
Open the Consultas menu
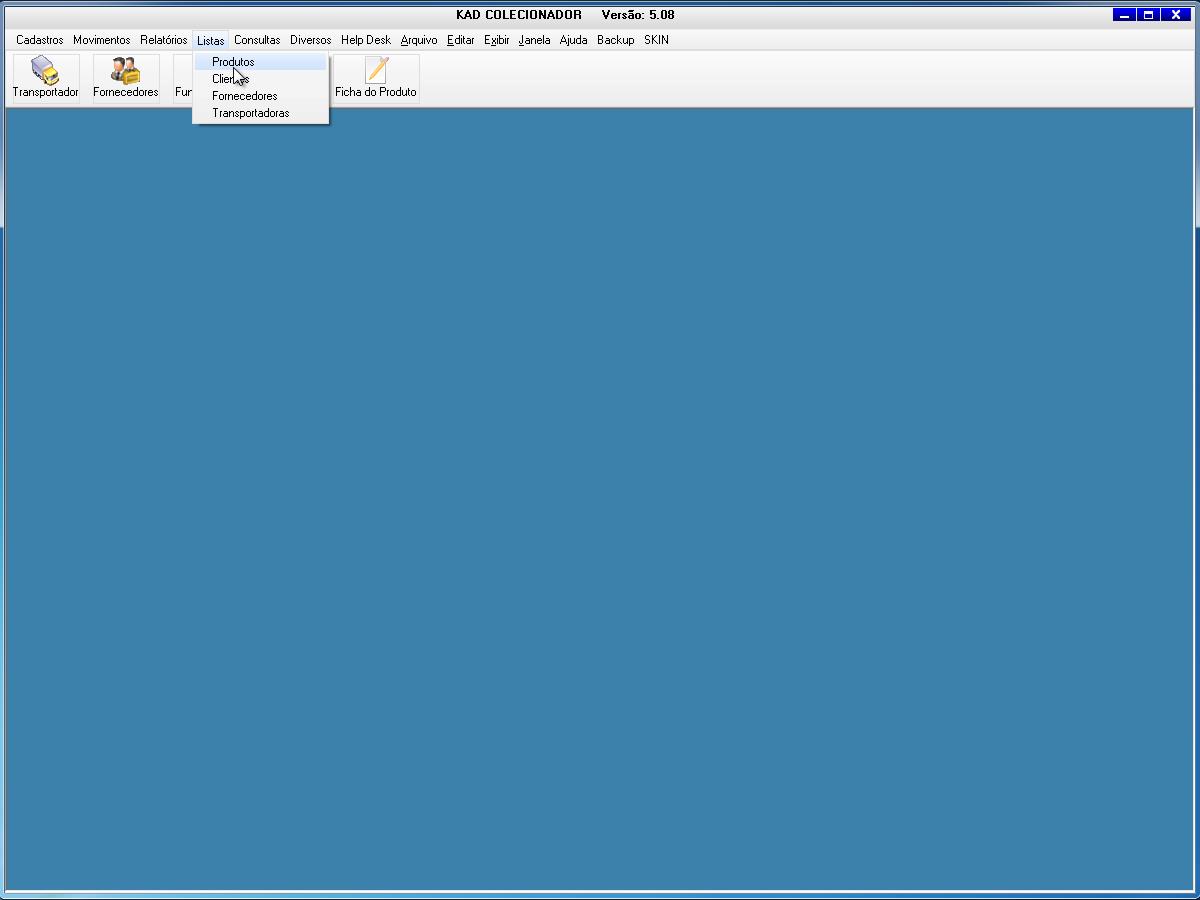(x=257, y=40)
